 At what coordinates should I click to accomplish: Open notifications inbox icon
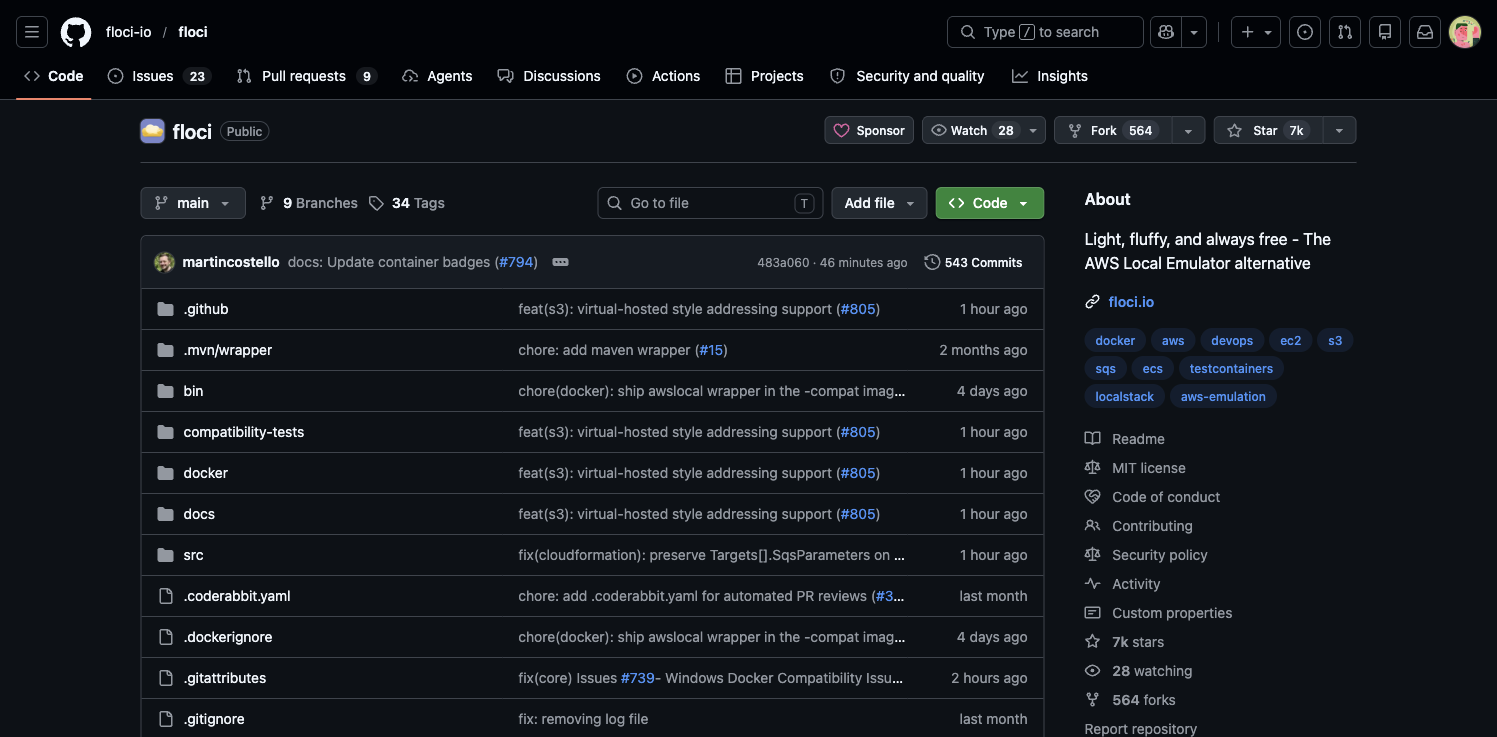[1425, 32]
